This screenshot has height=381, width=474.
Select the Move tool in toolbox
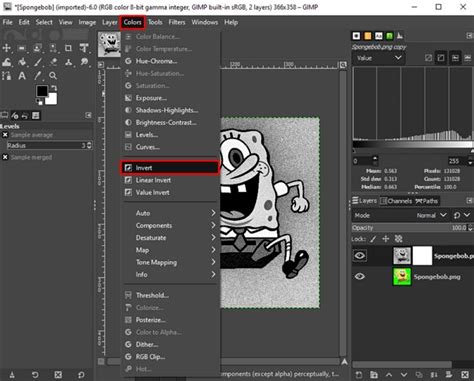point(7,48)
